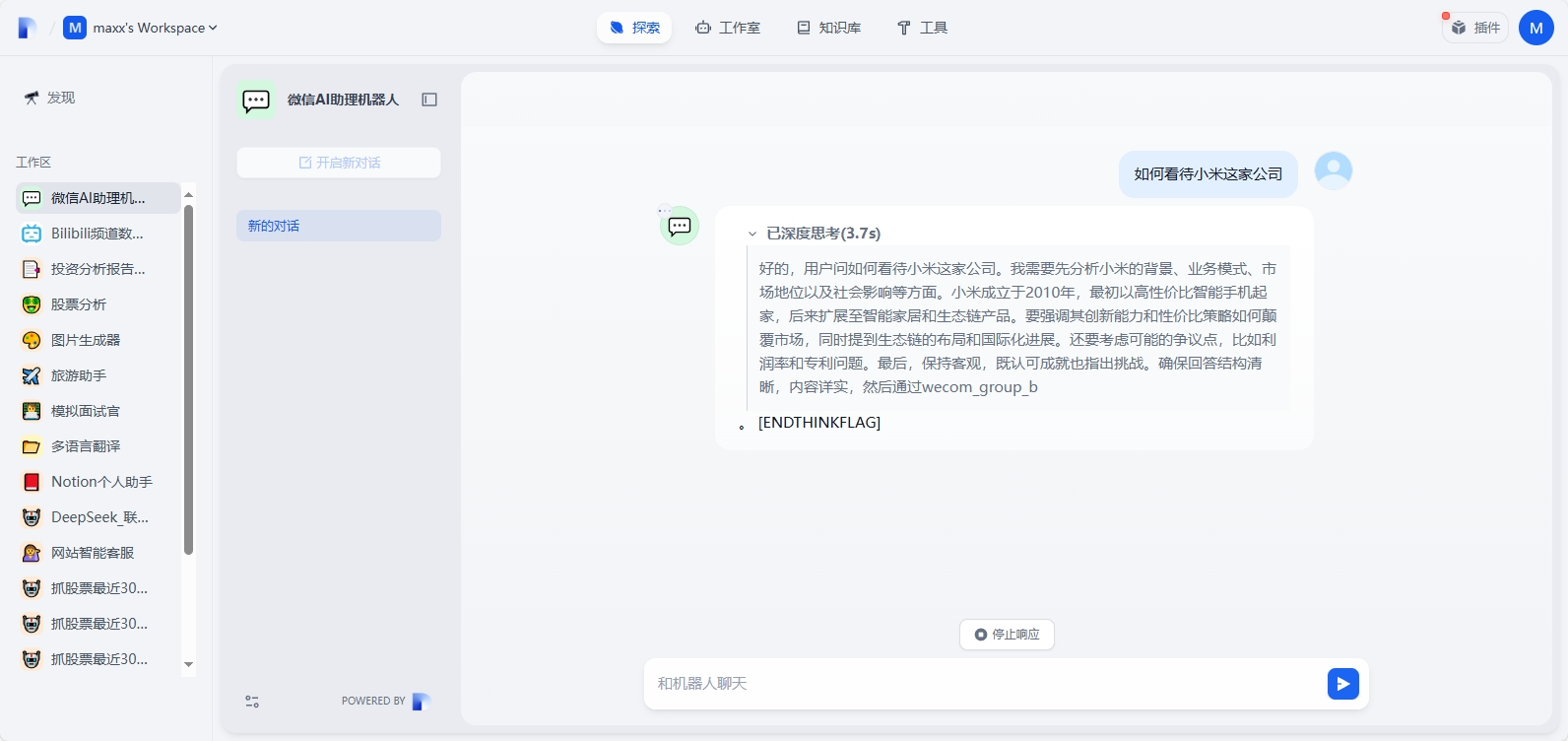Image resolution: width=1568 pixels, height=741 pixels.
Task: Click the Bilibili频道数 TV icon
Action: coord(32,234)
